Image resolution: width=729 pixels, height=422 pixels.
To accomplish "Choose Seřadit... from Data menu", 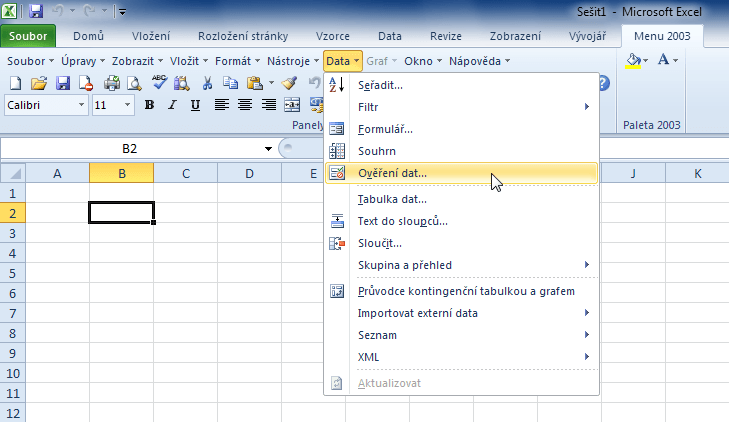I will (x=461, y=85).
